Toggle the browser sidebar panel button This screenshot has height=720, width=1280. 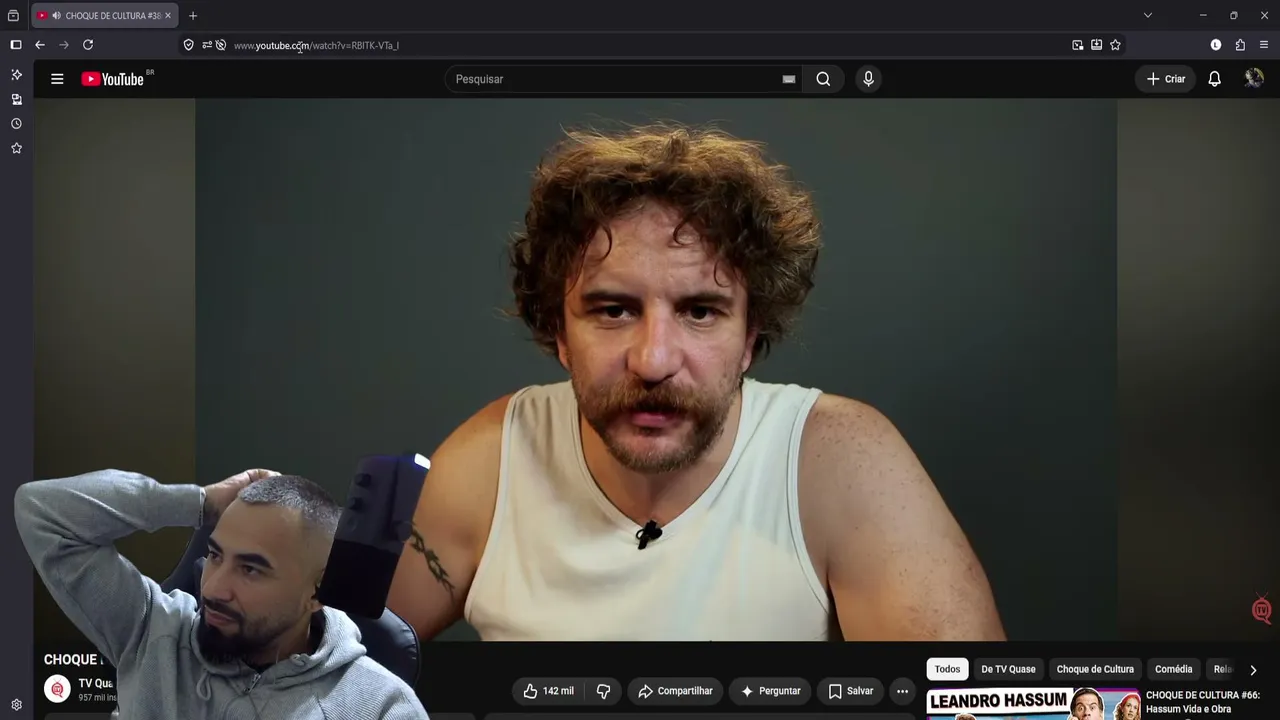click(x=16, y=45)
